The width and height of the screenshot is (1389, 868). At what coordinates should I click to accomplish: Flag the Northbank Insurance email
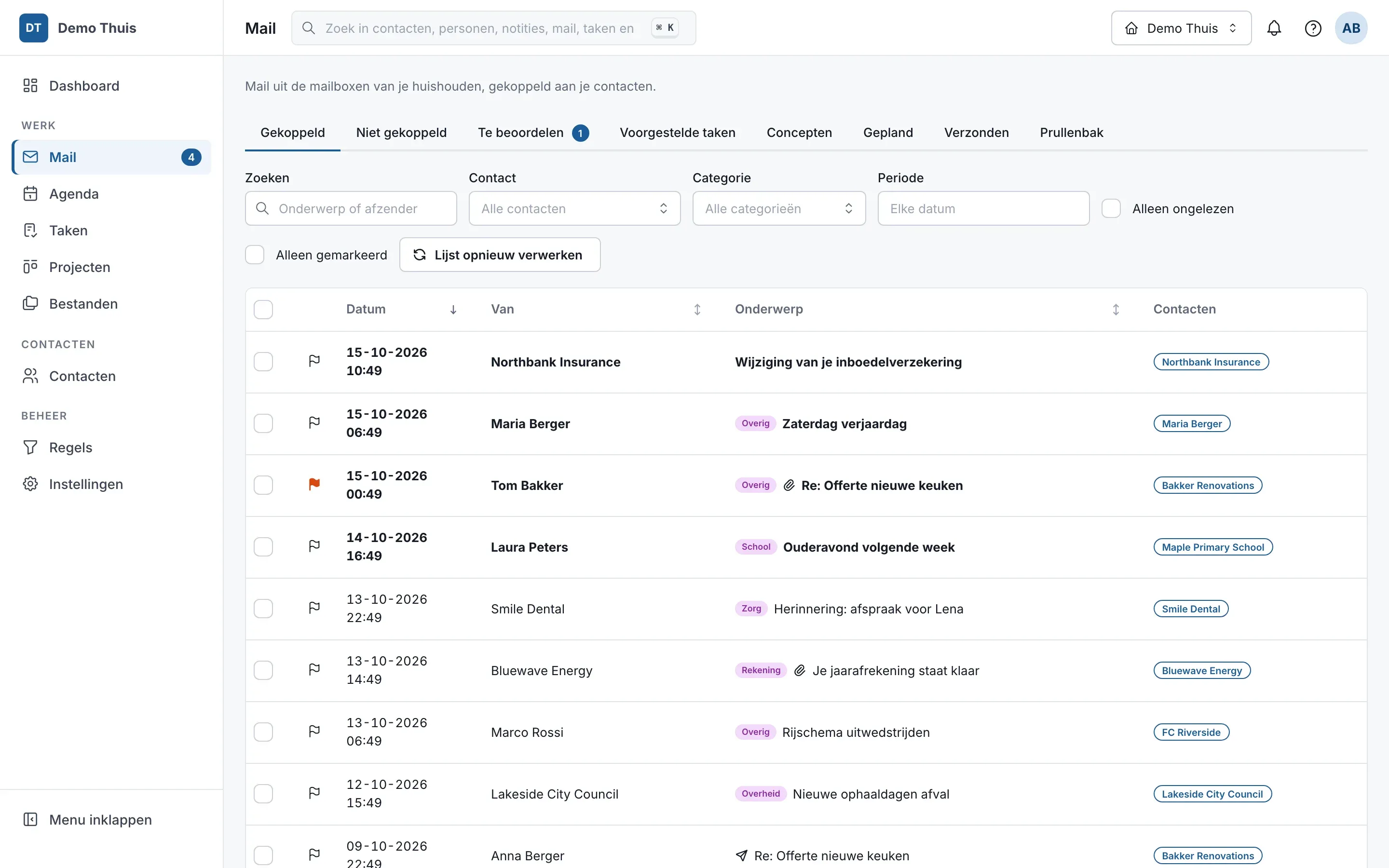[x=314, y=361]
